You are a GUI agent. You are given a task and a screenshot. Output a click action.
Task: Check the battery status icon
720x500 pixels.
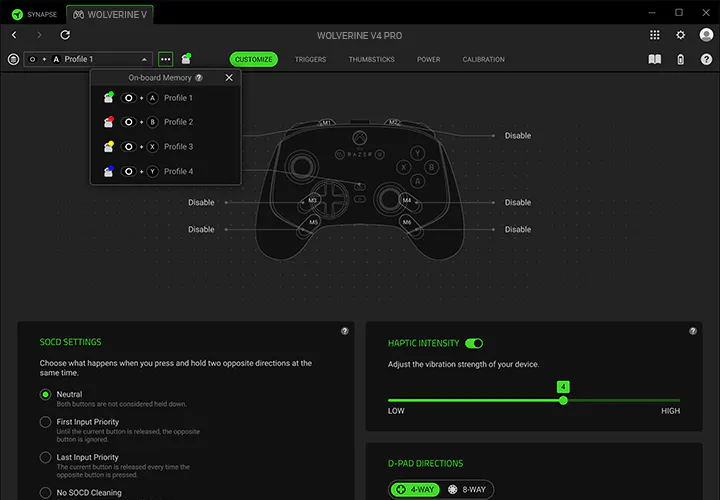pyautogui.click(x=681, y=59)
